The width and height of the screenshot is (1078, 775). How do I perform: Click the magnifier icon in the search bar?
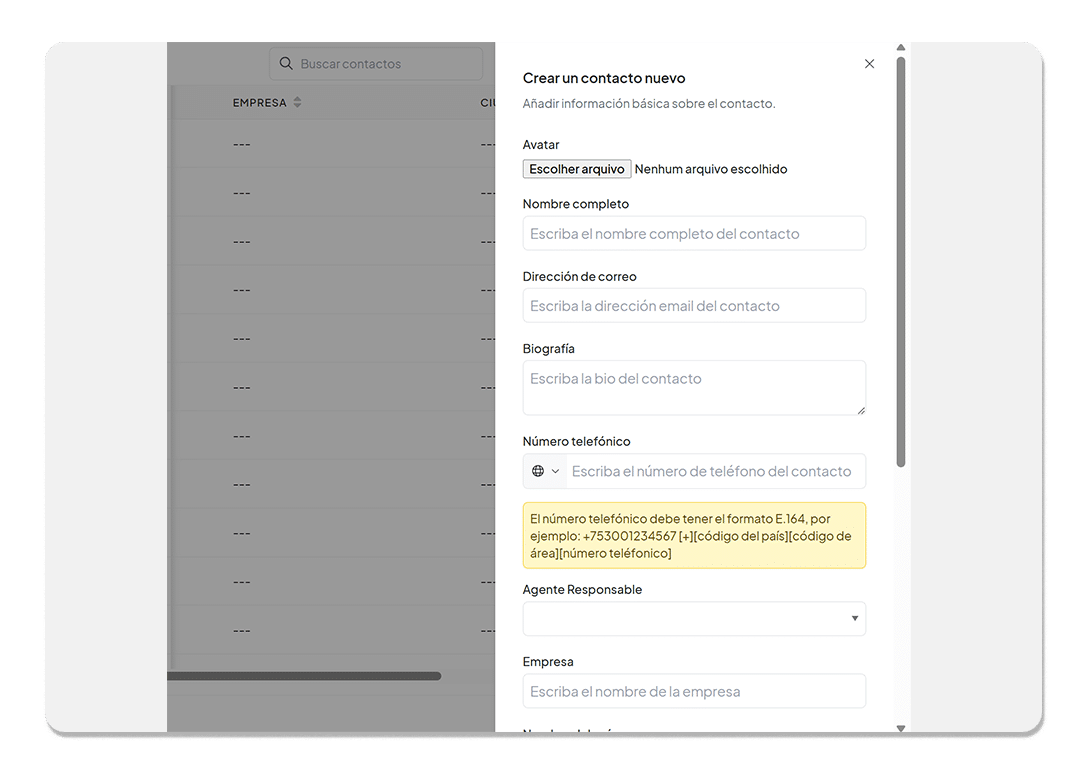pyautogui.click(x=285, y=63)
